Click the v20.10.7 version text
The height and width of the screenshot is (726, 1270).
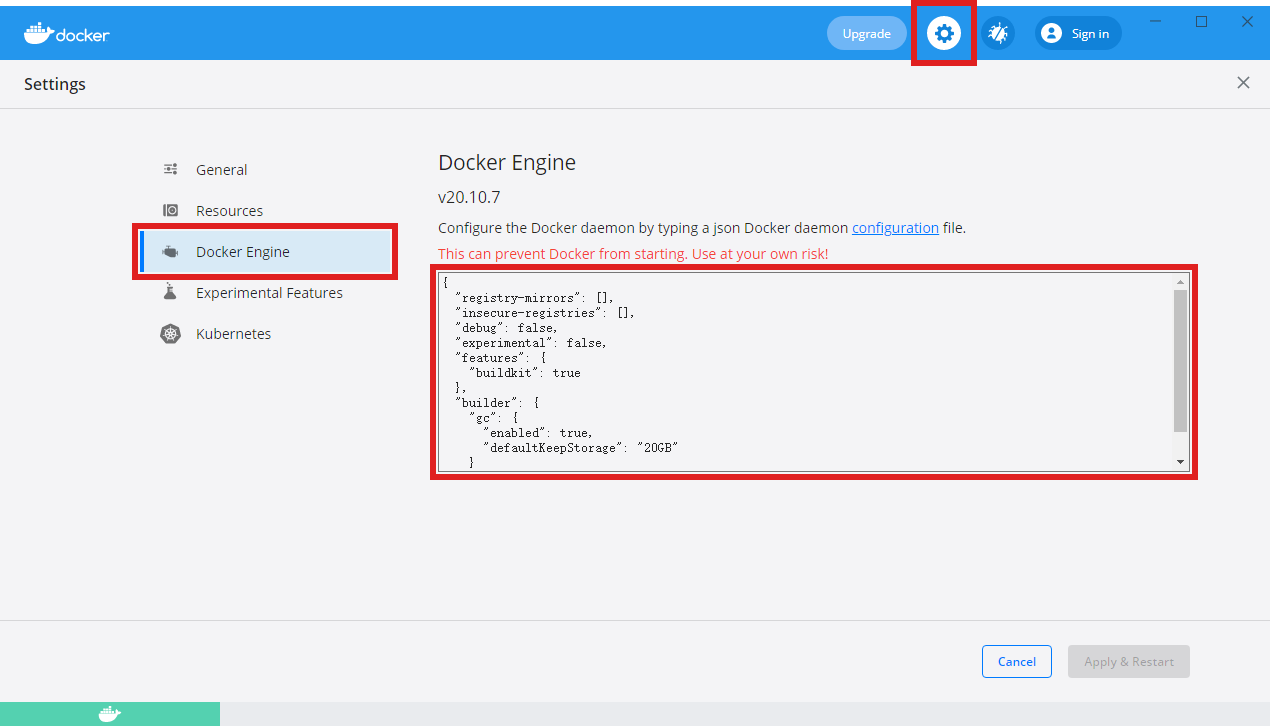[469, 197]
